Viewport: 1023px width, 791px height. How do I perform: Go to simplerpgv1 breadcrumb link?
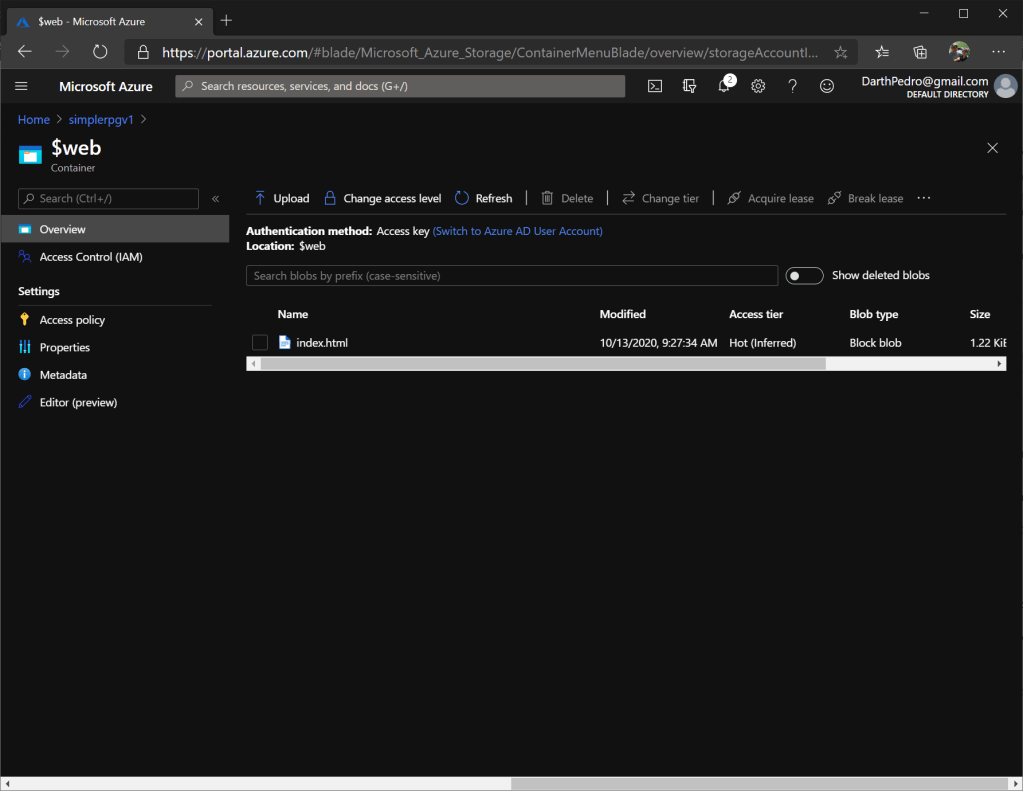101,120
